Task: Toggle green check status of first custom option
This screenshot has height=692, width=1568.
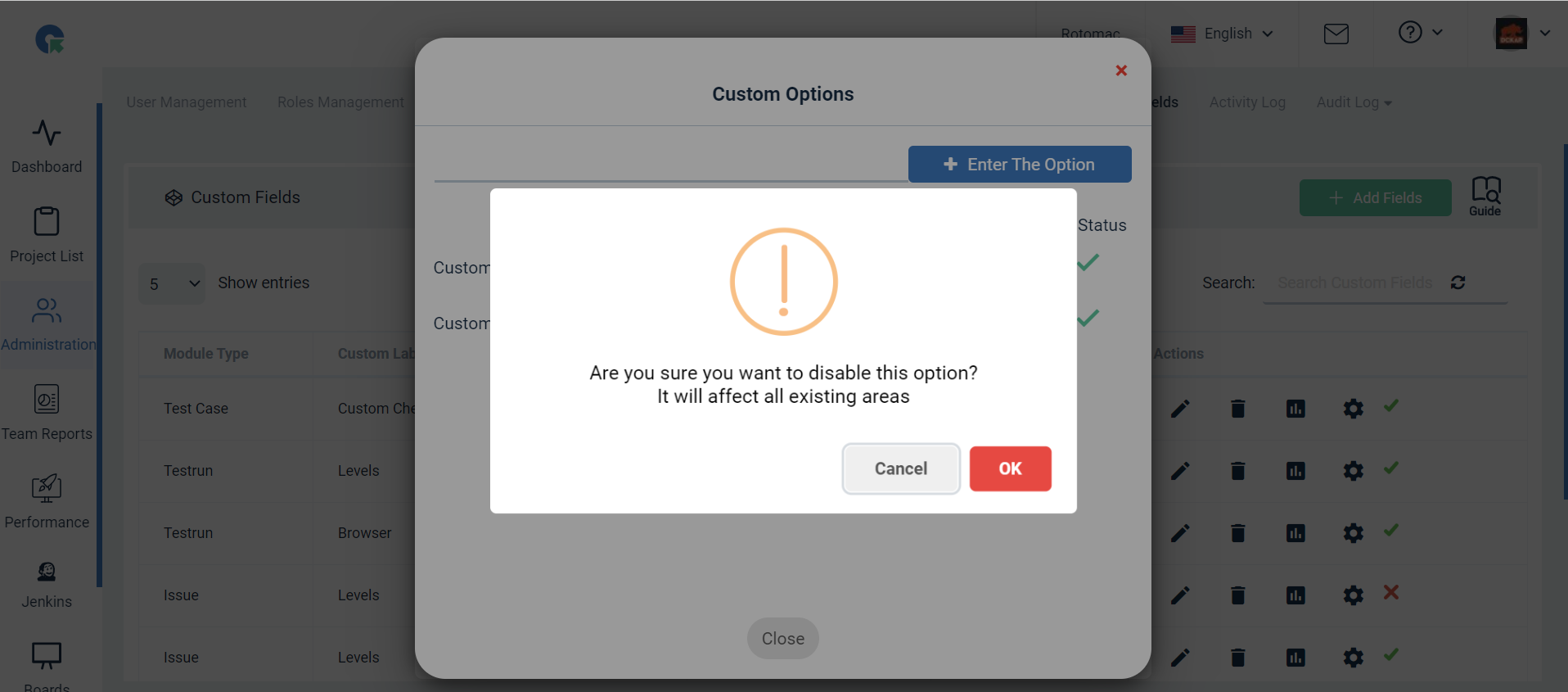Action: [x=1088, y=263]
